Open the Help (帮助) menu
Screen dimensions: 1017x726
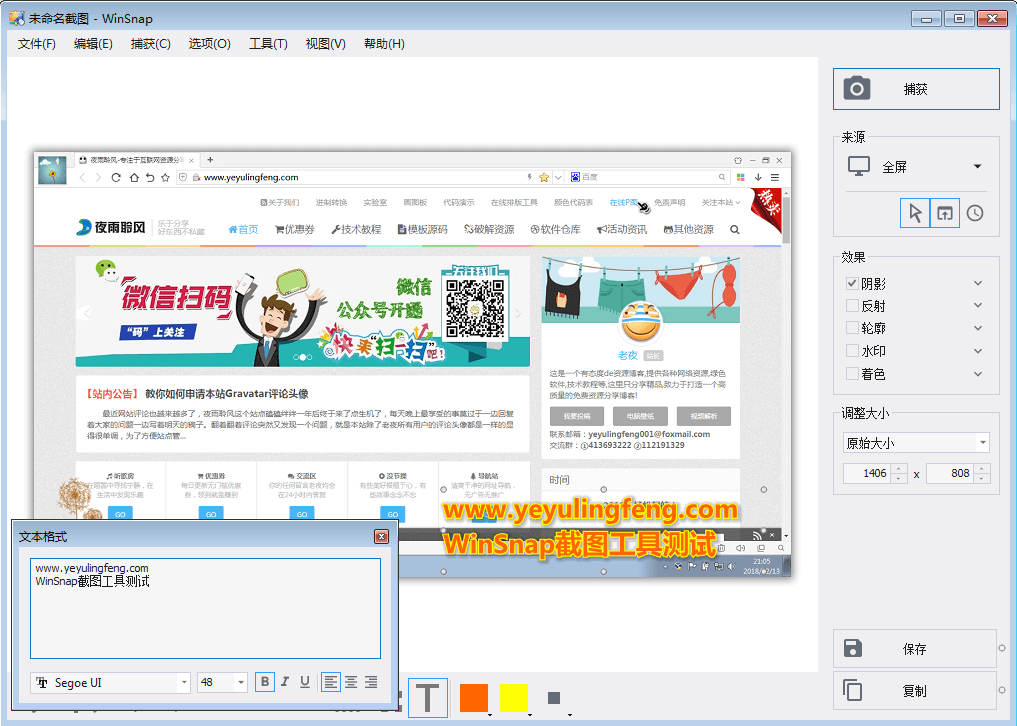point(384,43)
